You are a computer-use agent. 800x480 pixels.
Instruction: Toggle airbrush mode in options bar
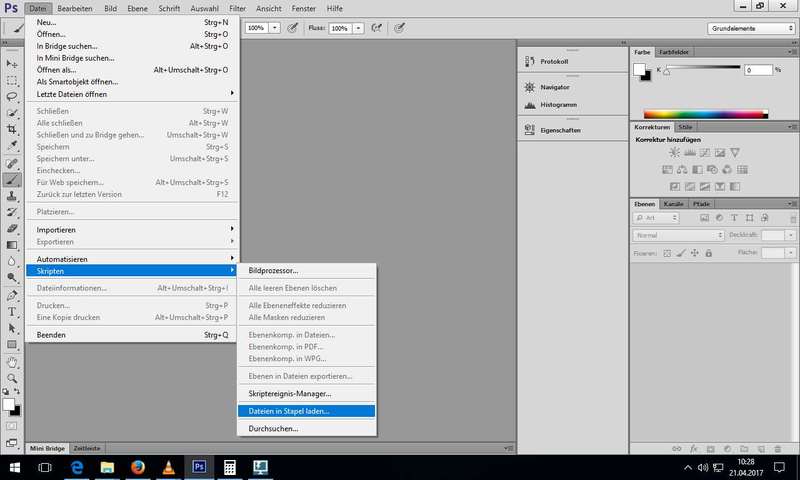click(x=377, y=28)
